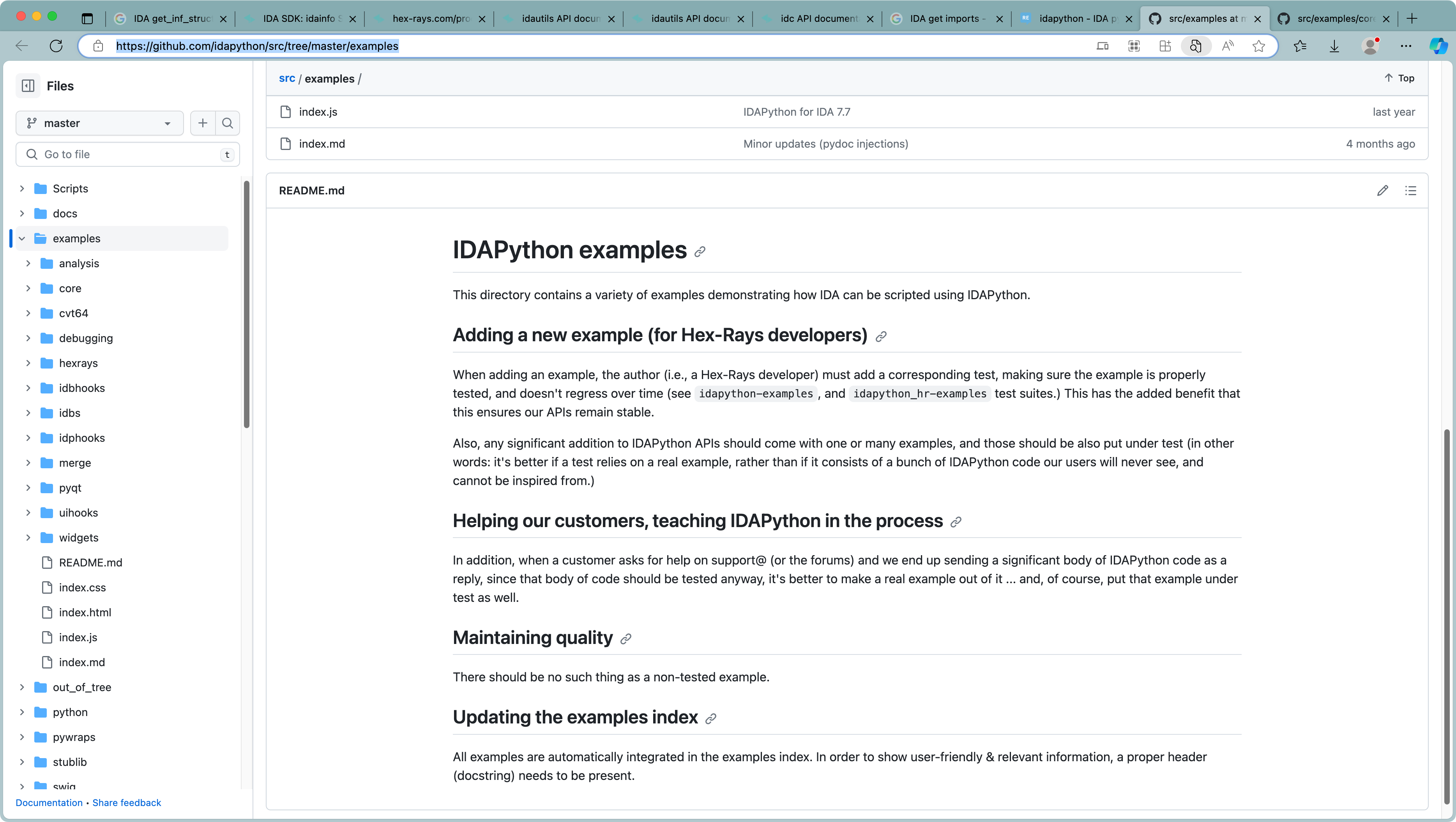Click the file tree scrollbar
1456x822 pixels.
246,305
